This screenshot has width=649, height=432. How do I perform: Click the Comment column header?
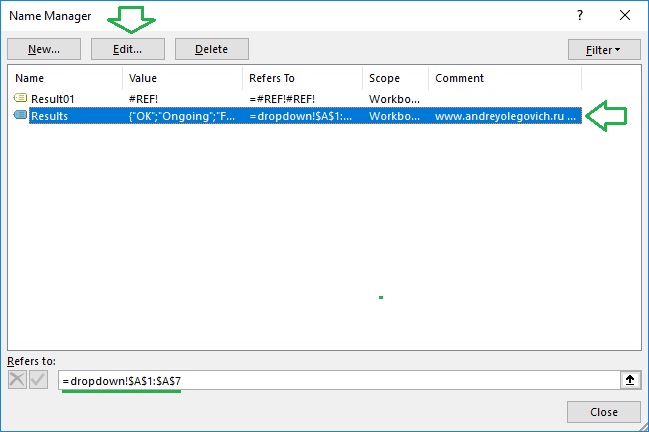(x=505, y=78)
